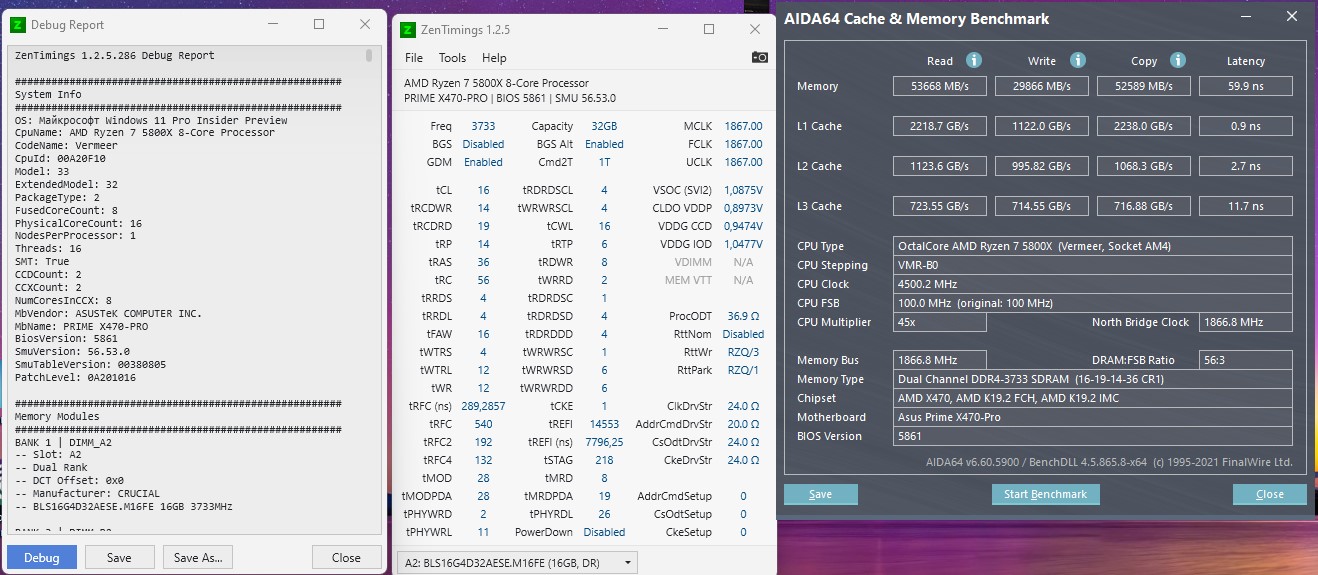Image resolution: width=1318 pixels, height=575 pixels.
Task: Click the Debug button in Debug Report
Action: [42, 557]
